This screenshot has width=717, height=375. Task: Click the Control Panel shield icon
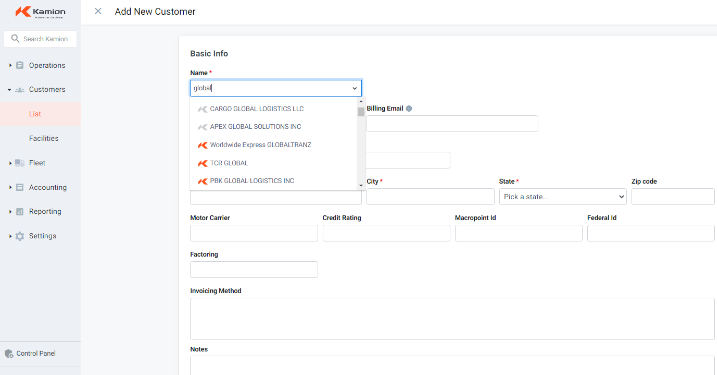(x=9, y=354)
